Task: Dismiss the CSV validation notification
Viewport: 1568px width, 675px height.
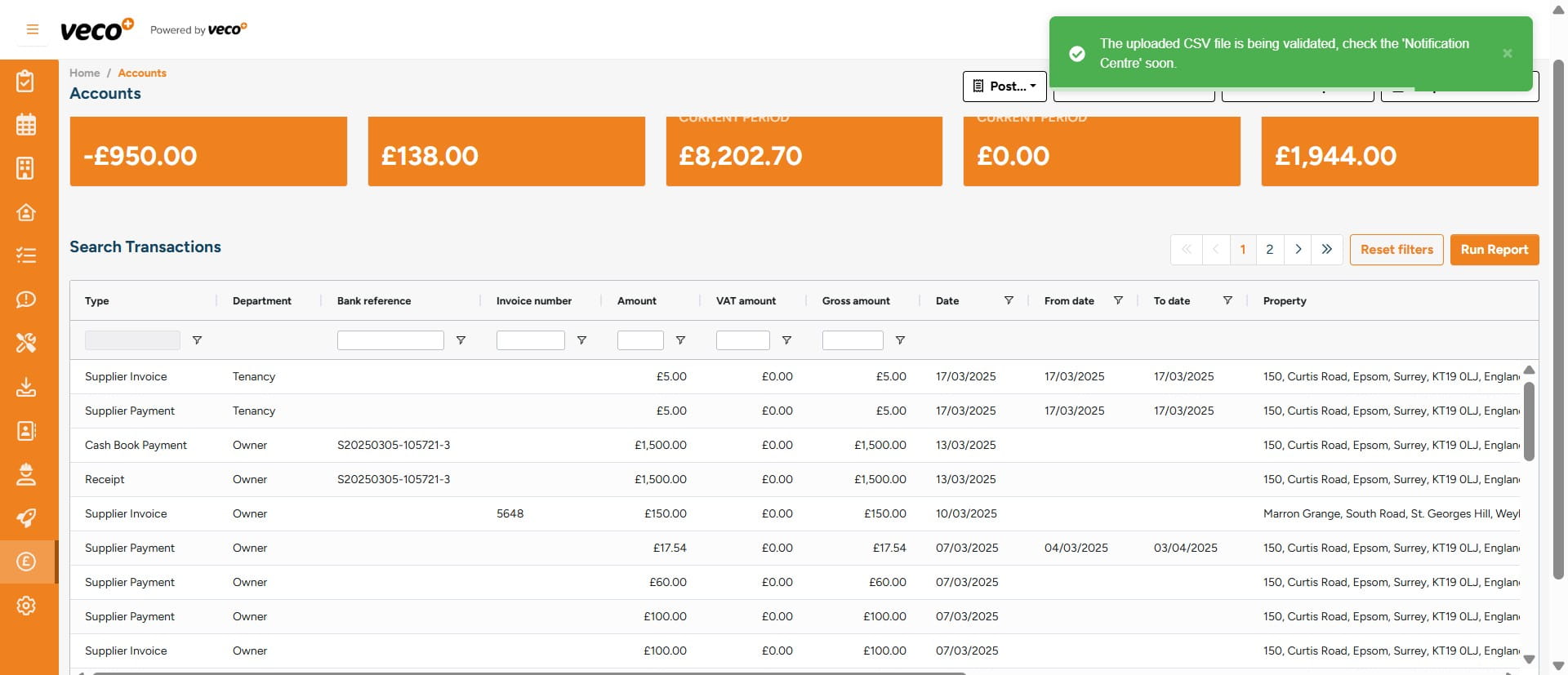Action: (1507, 53)
